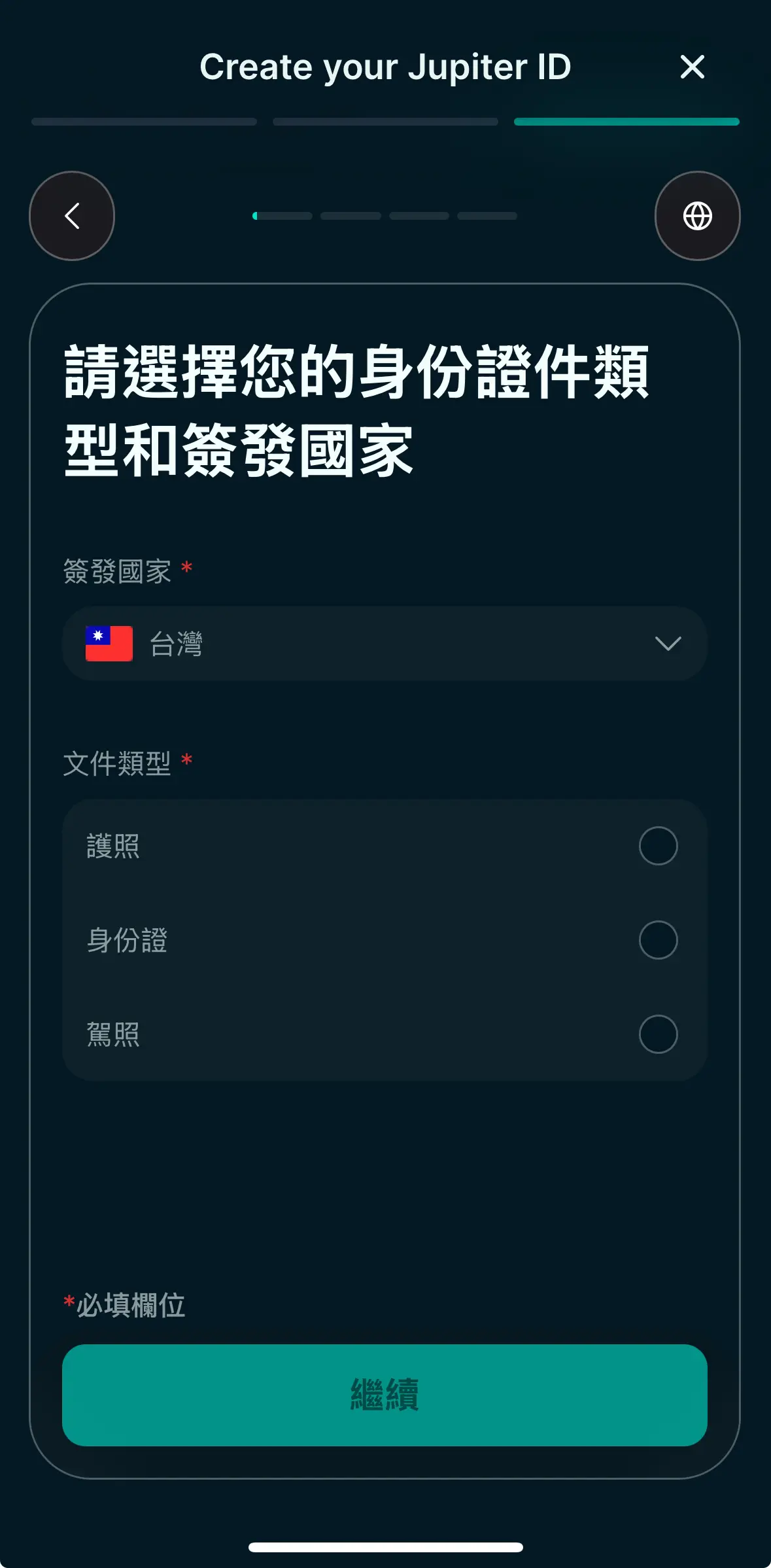Tap the home indicator bar

(x=385, y=1547)
